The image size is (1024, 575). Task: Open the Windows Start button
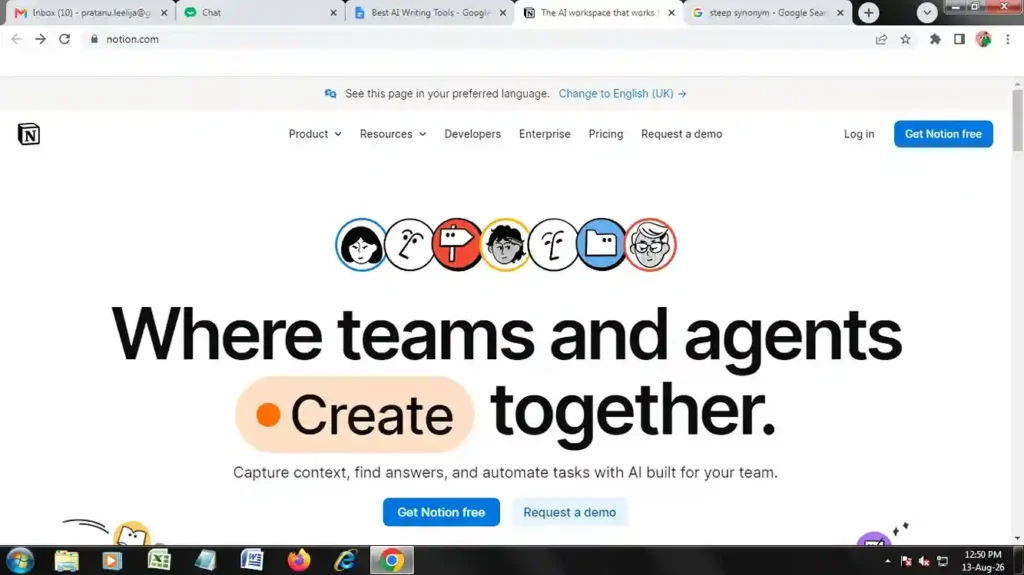coord(20,561)
